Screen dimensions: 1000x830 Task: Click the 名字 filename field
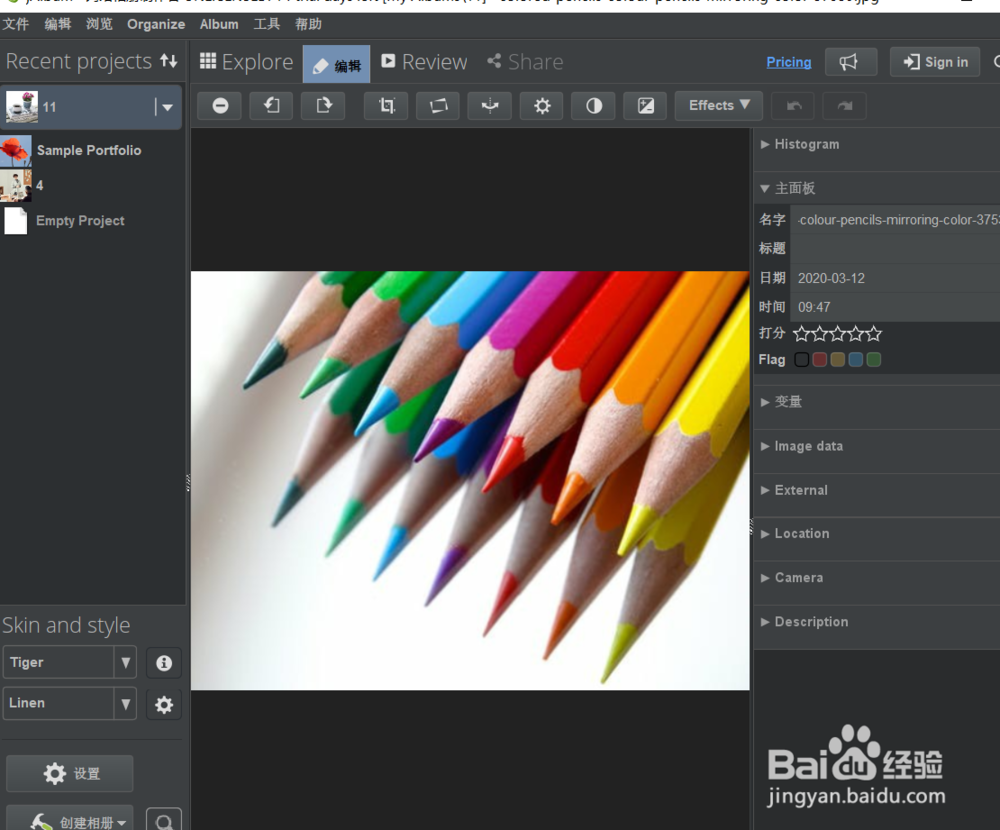[x=895, y=219]
